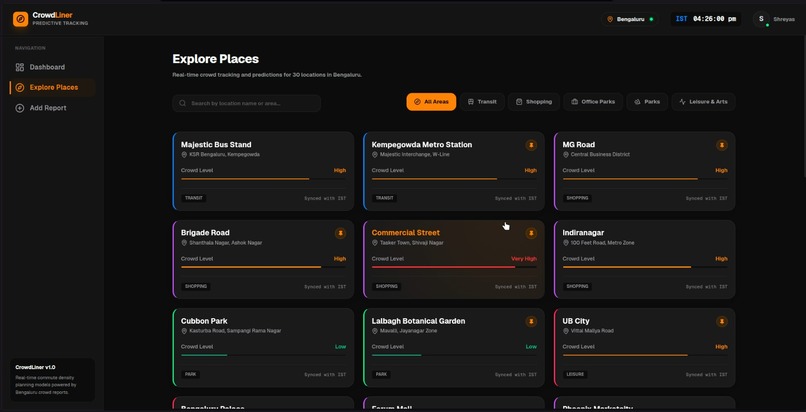806x412 pixels.
Task: Switch to the Parks filter
Action: pos(647,102)
